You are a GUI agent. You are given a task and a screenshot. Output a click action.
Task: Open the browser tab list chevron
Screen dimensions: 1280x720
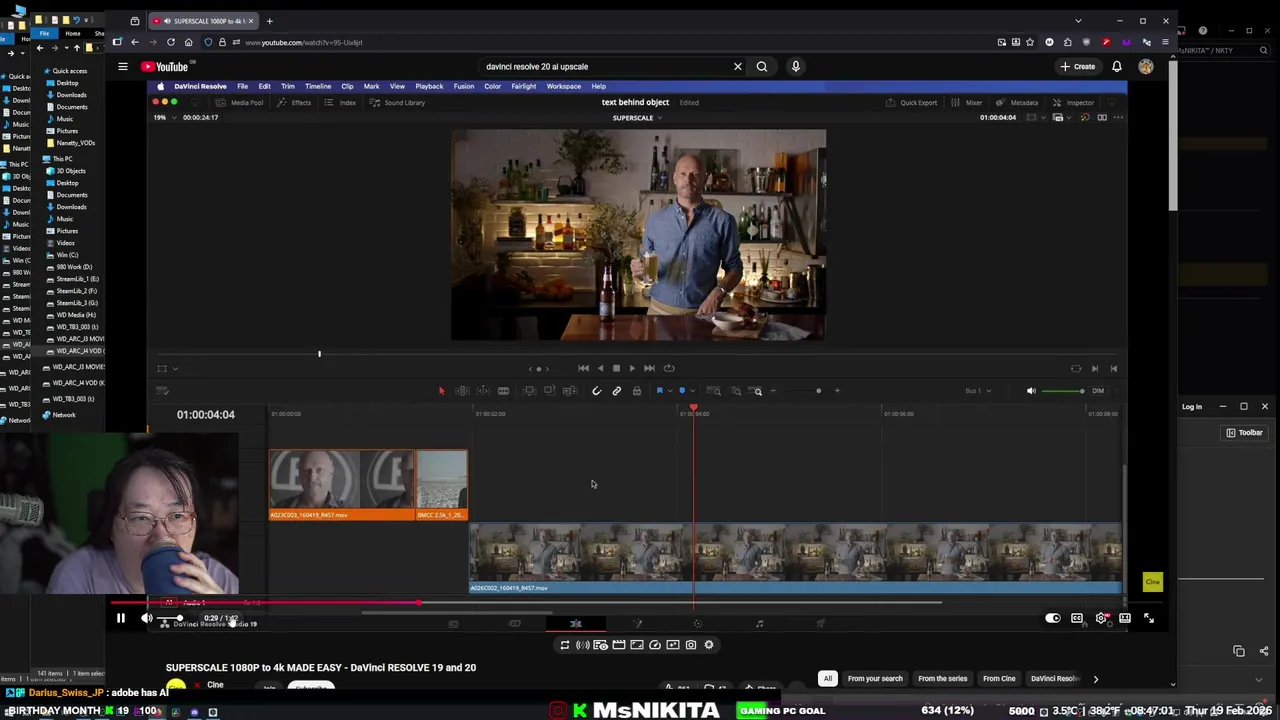coord(1078,21)
